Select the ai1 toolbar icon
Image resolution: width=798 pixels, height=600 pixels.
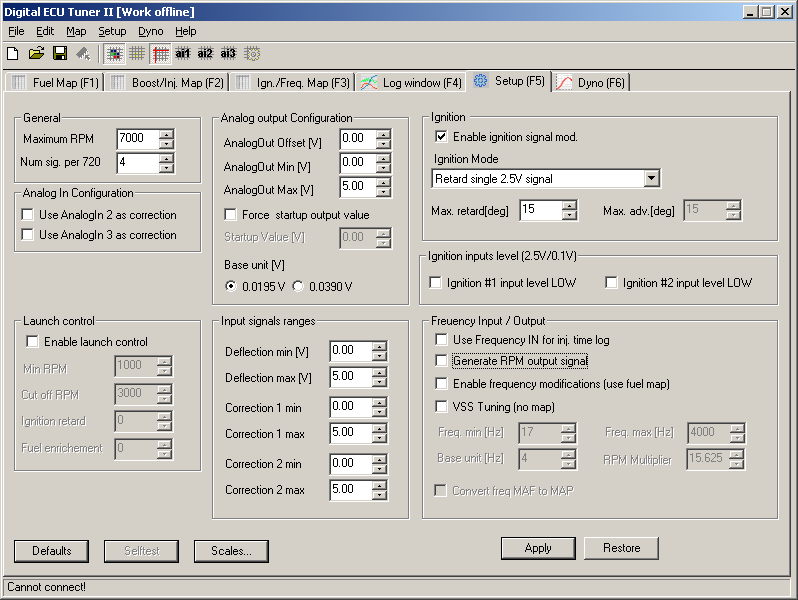pyautogui.click(x=183, y=53)
